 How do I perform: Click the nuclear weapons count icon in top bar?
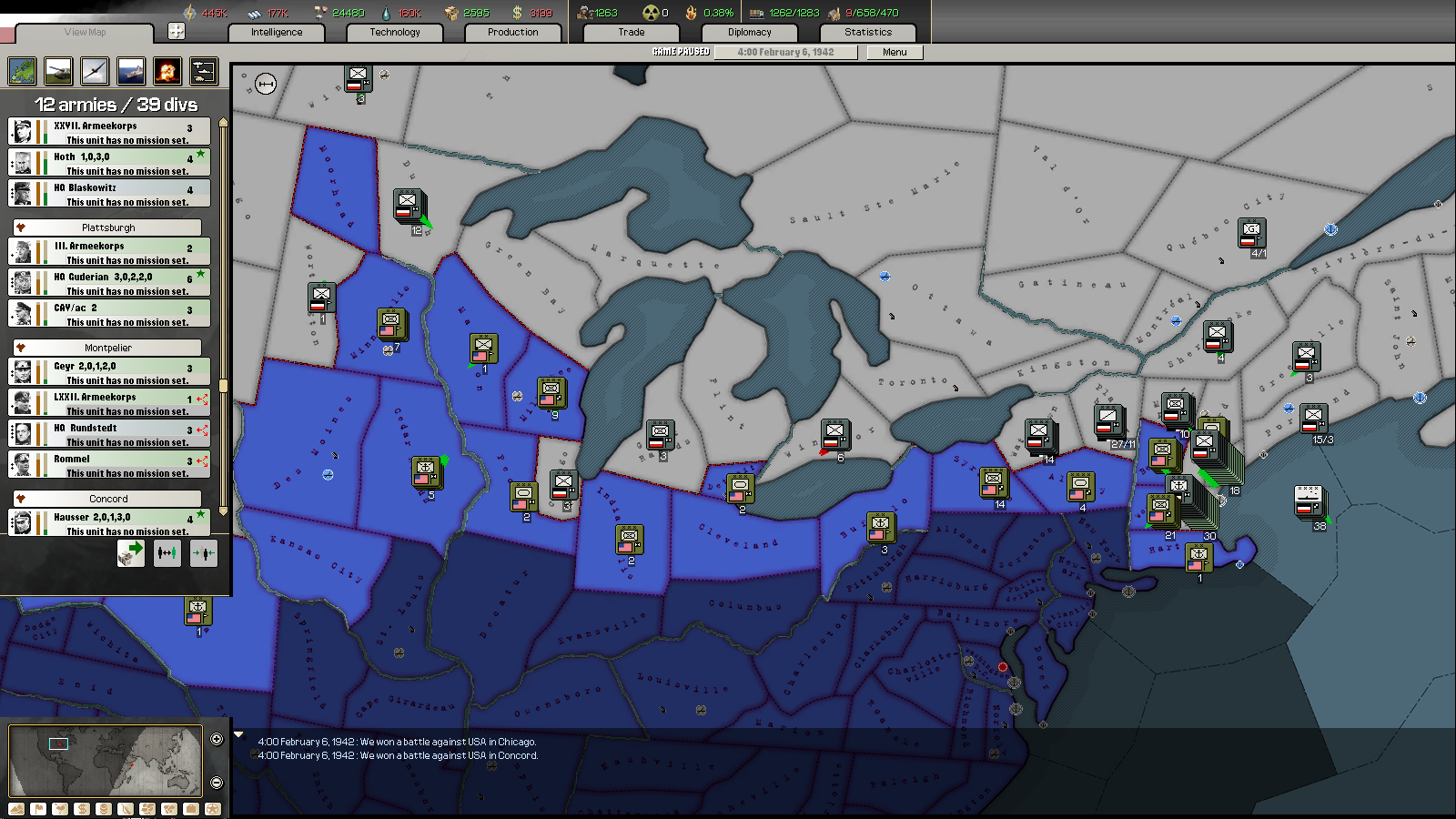[x=651, y=12]
